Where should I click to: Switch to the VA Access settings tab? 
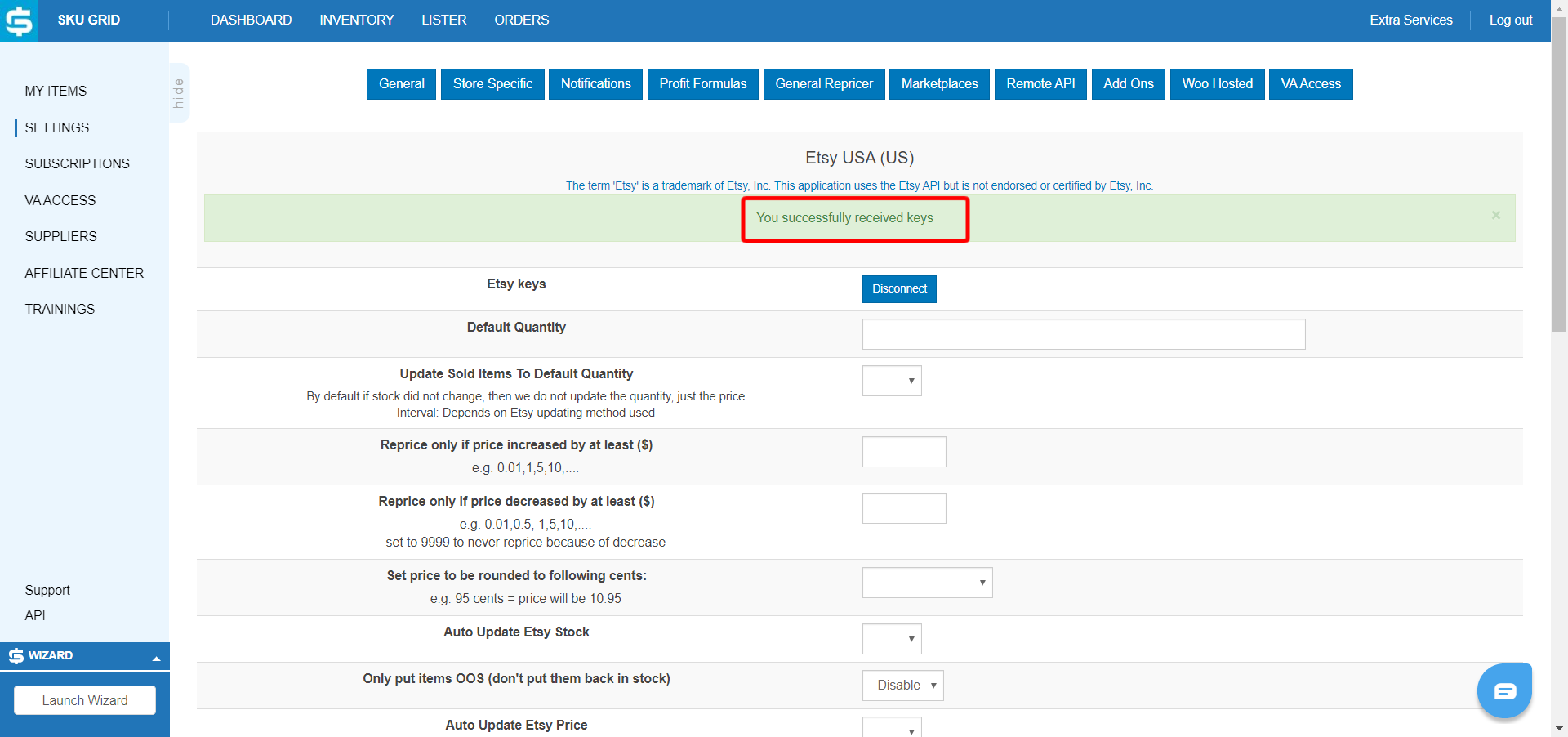(x=1311, y=84)
